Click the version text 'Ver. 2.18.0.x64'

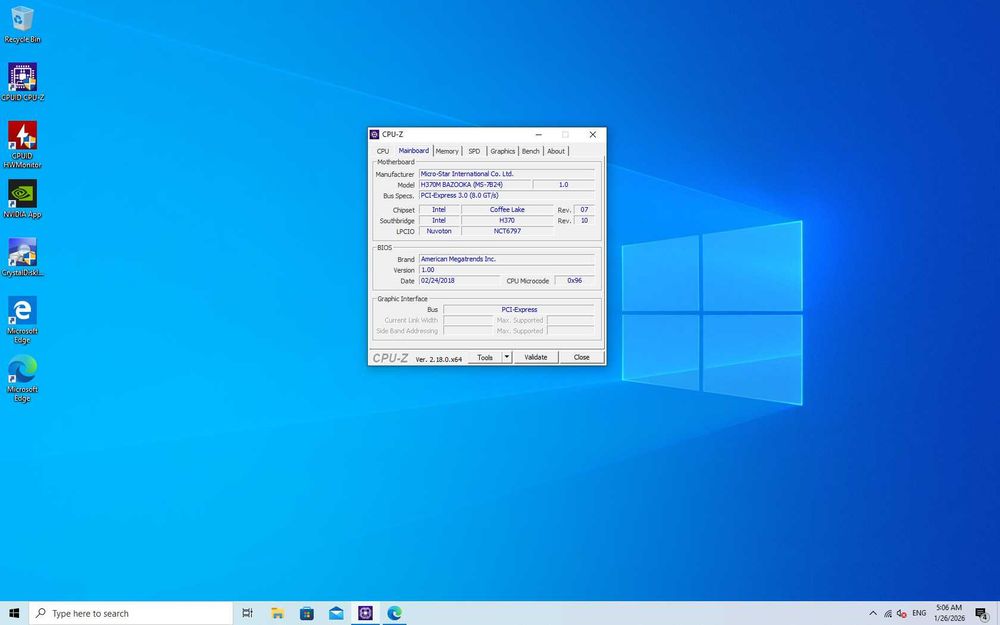(439, 359)
